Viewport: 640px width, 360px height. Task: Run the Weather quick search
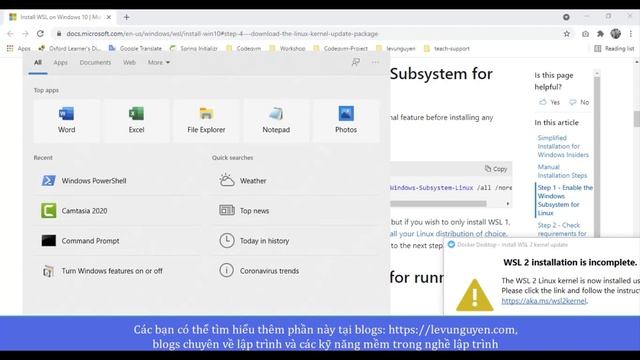click(x=296, y=180)
